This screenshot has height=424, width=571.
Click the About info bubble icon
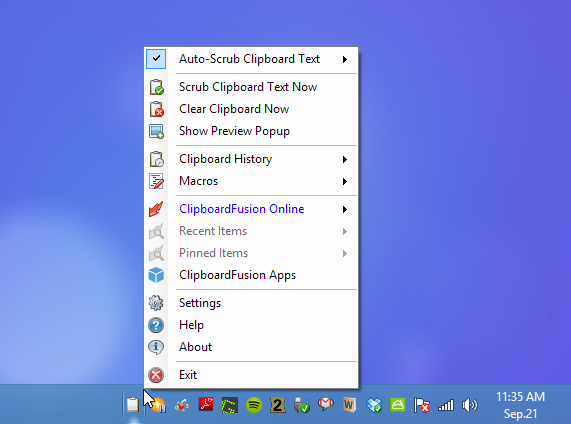pos(156,347)
